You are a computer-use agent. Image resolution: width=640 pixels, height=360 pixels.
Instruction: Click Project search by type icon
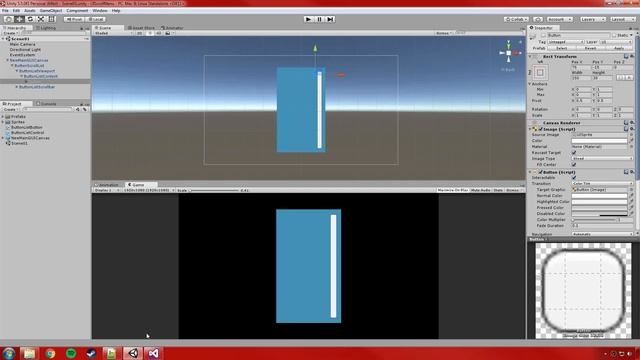click(x=78, y=109)
